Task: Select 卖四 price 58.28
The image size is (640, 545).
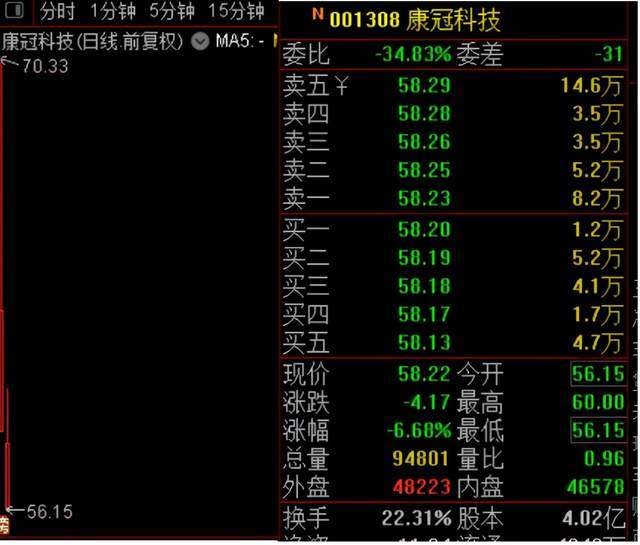Action: [x=424, y=114]
